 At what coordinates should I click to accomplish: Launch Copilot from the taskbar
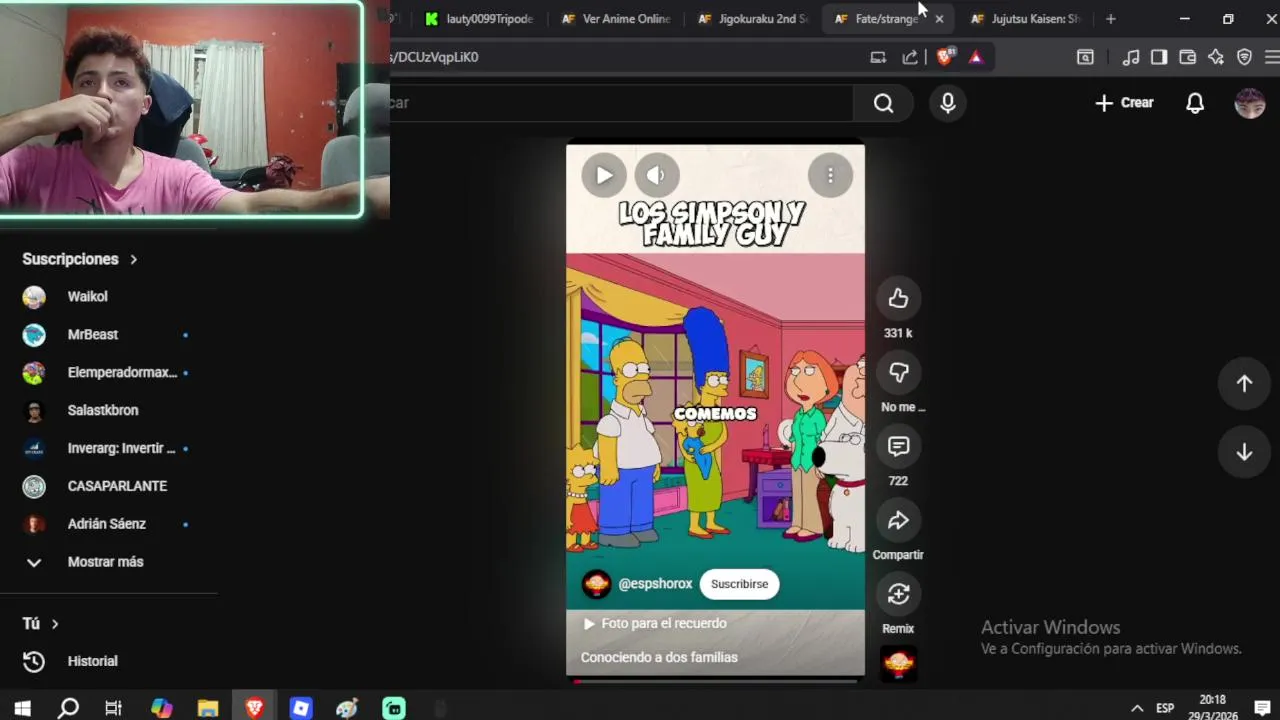coord(162,708)
